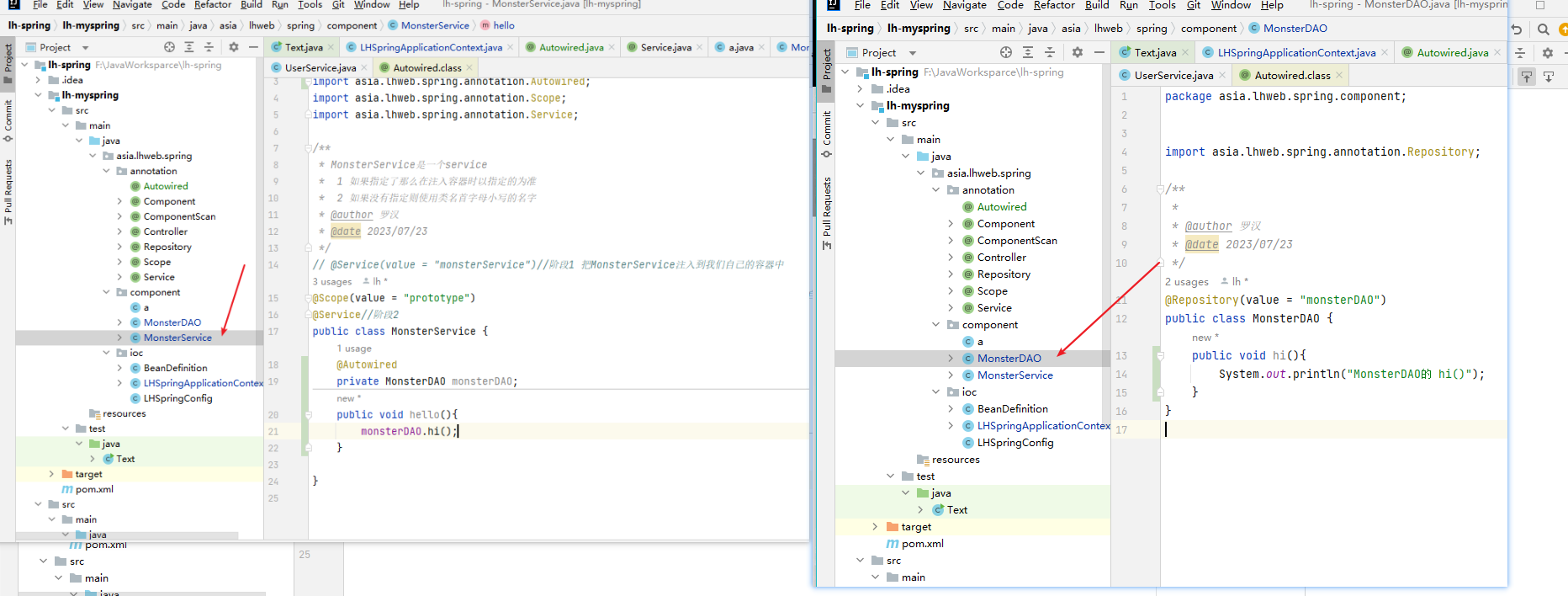Open the Tools menu in MonsterDAO window
Viewport: 1568px width, 596px height.
coord(1162,5)
